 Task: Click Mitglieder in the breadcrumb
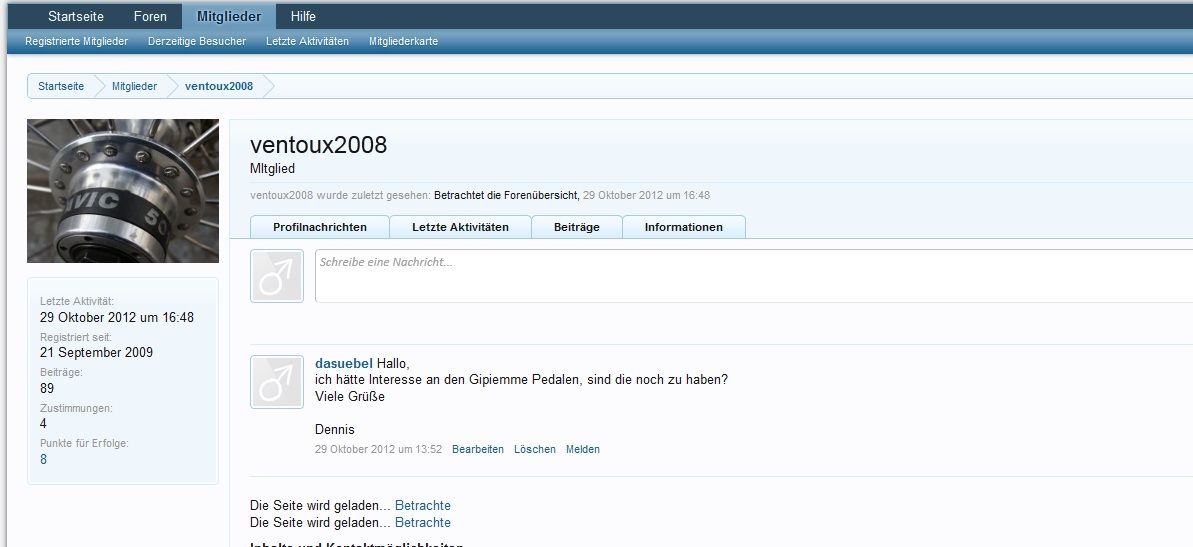click(x=134, y=86)
